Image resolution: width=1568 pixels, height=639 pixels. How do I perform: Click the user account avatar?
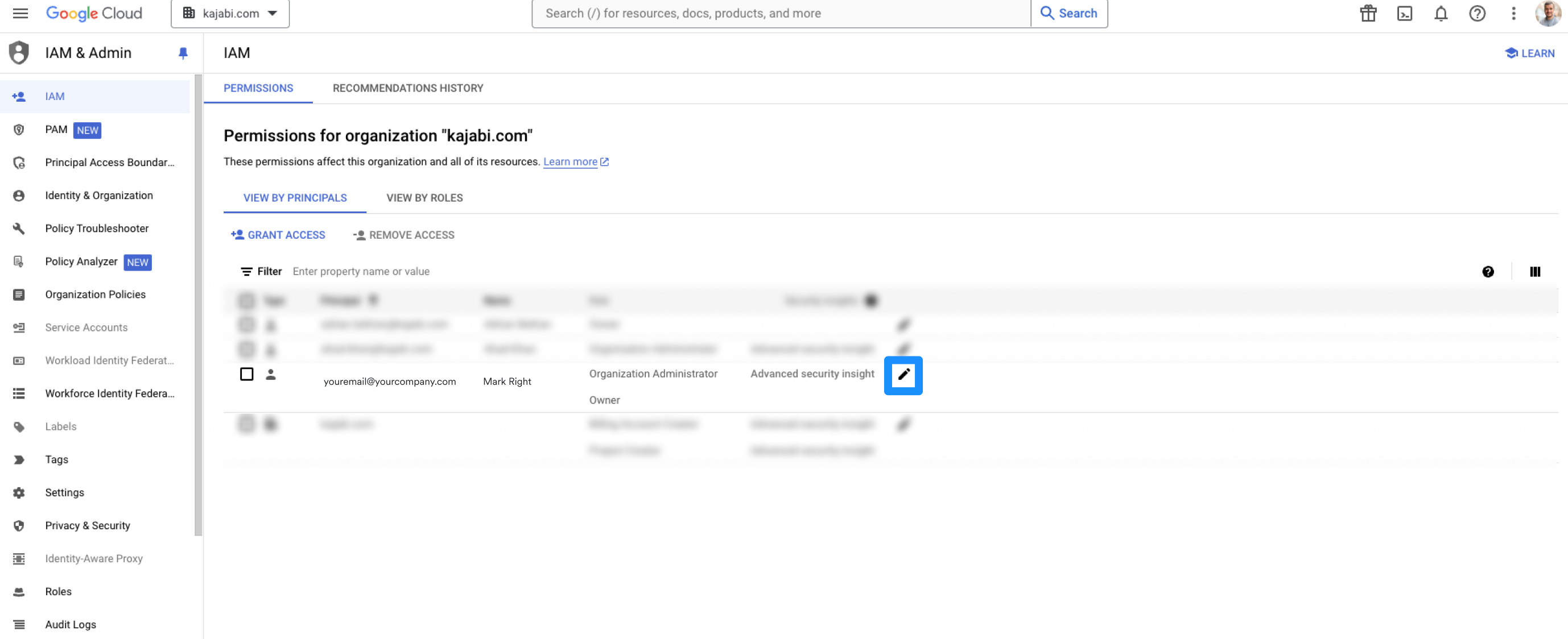coord(1548,14)
